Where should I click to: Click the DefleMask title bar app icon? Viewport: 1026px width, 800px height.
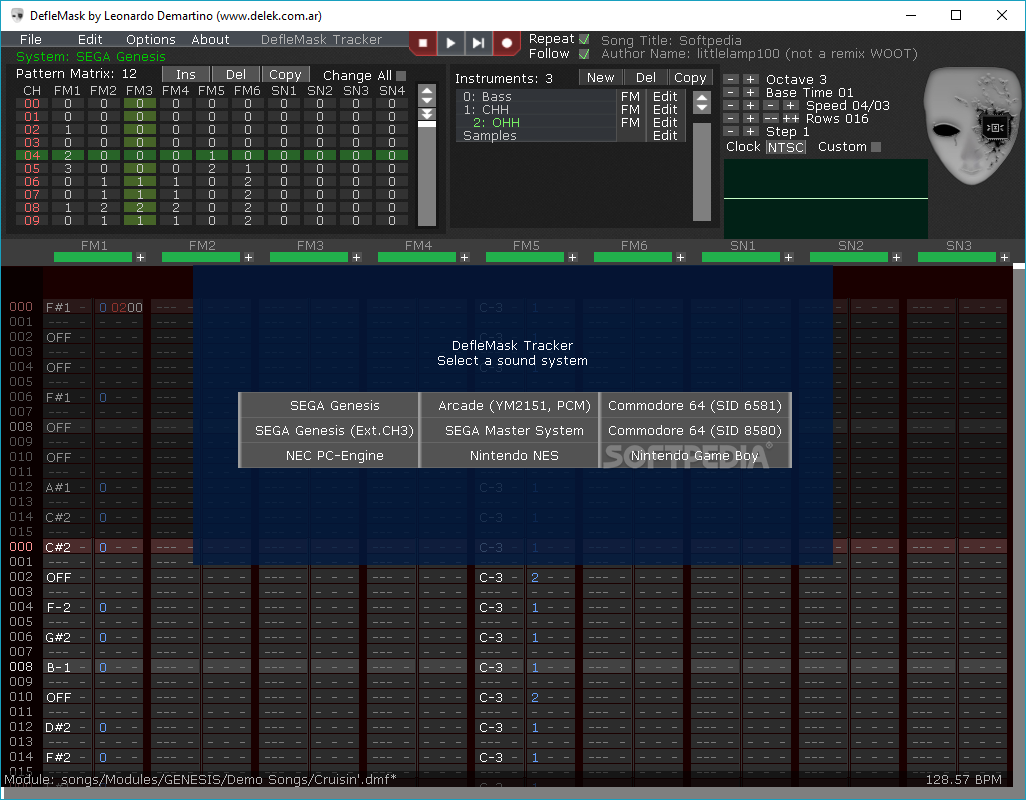click(x=18, y=16)
